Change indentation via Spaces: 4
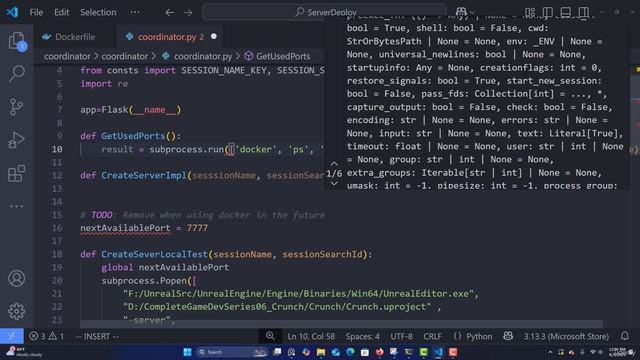This screenshot has width=640, height=360. tap(362, 336)
